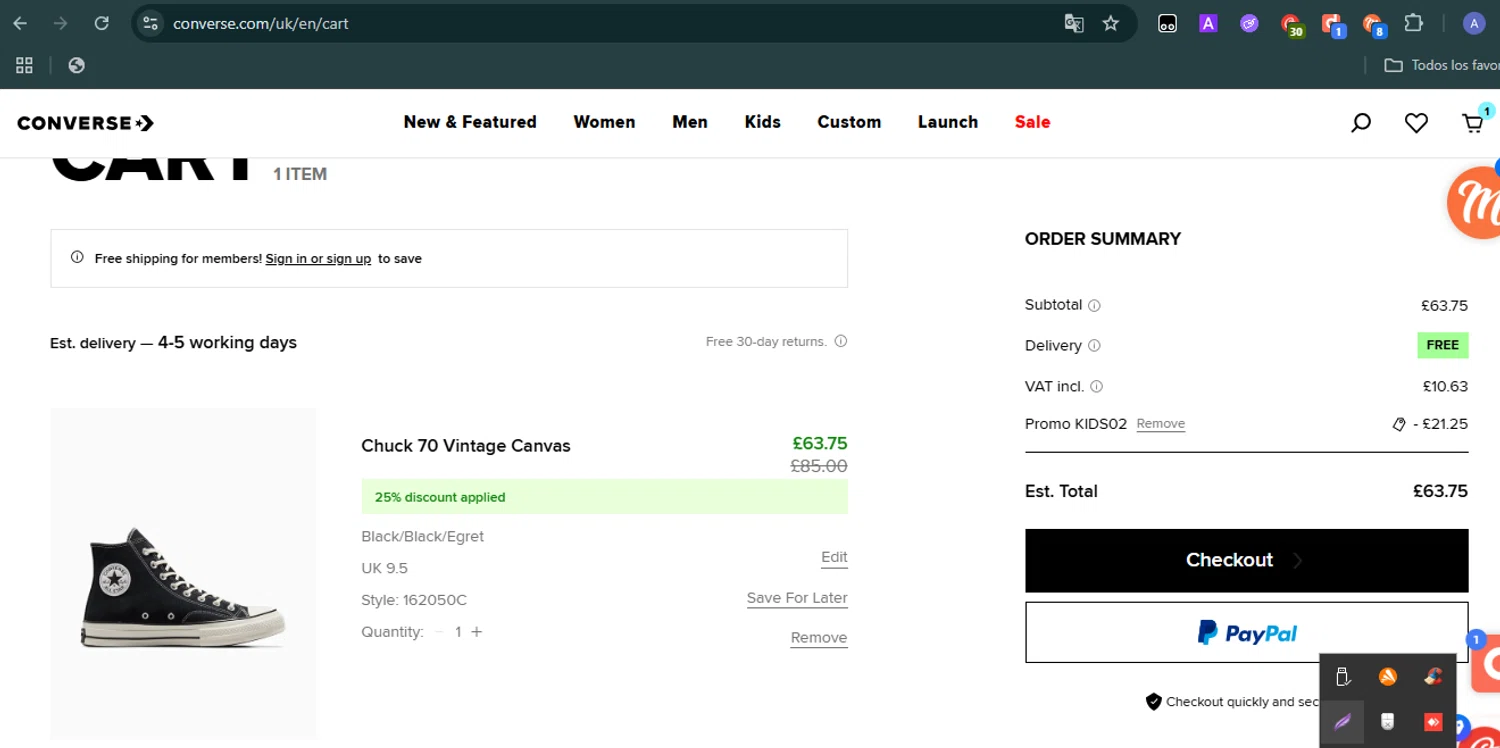The height and width of the screenshot is (748, 1500).
Task: Open the apps grid in bookmarks bar
Action: tap(25, 65)
